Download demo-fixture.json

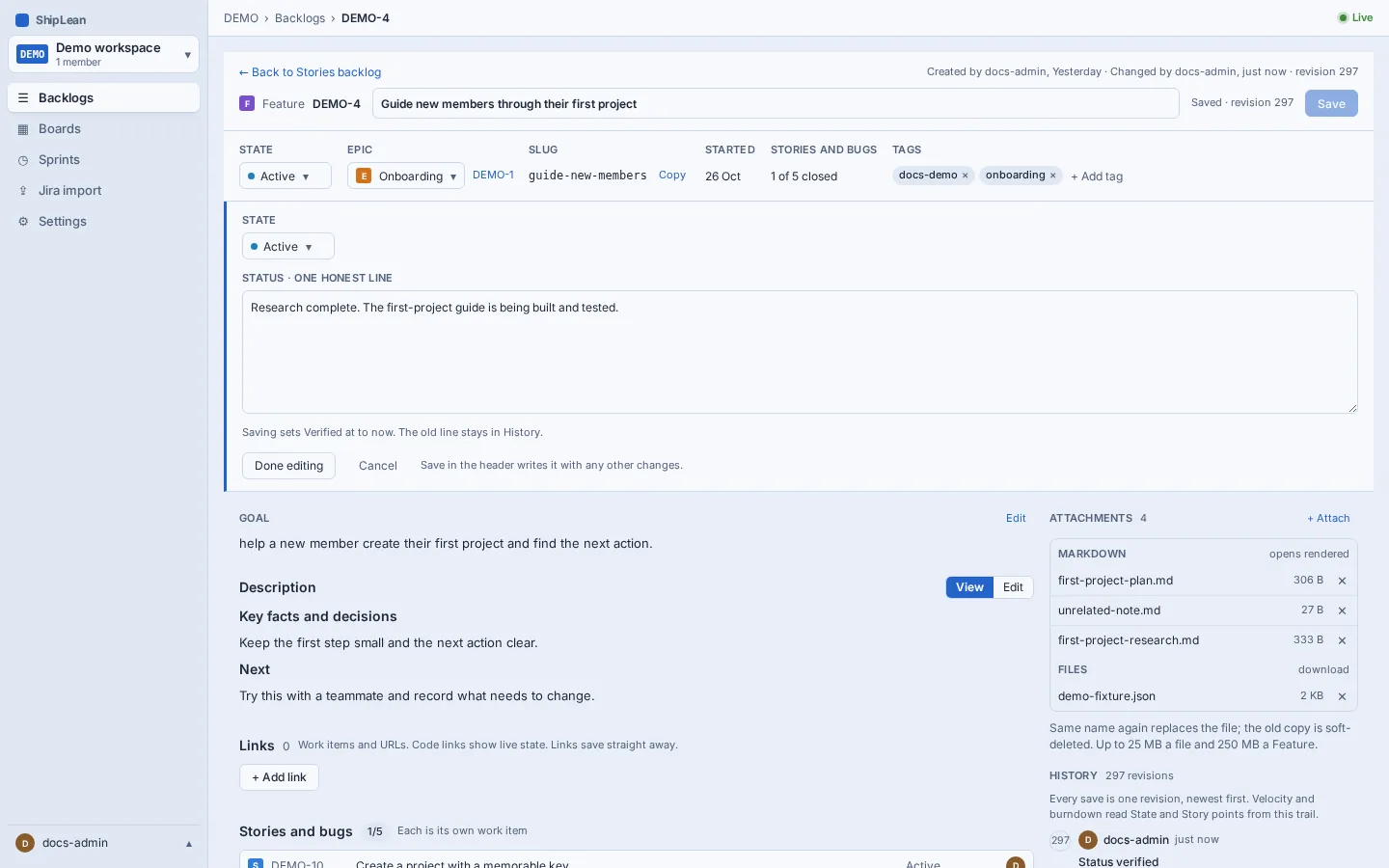(1106, 696)
